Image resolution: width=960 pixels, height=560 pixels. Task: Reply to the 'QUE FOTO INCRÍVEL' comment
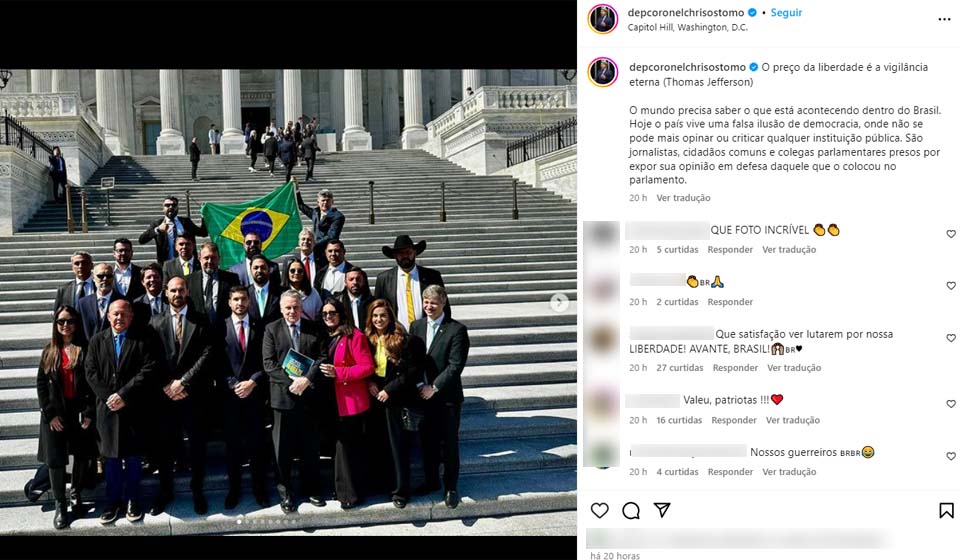(x=730, y=250)
